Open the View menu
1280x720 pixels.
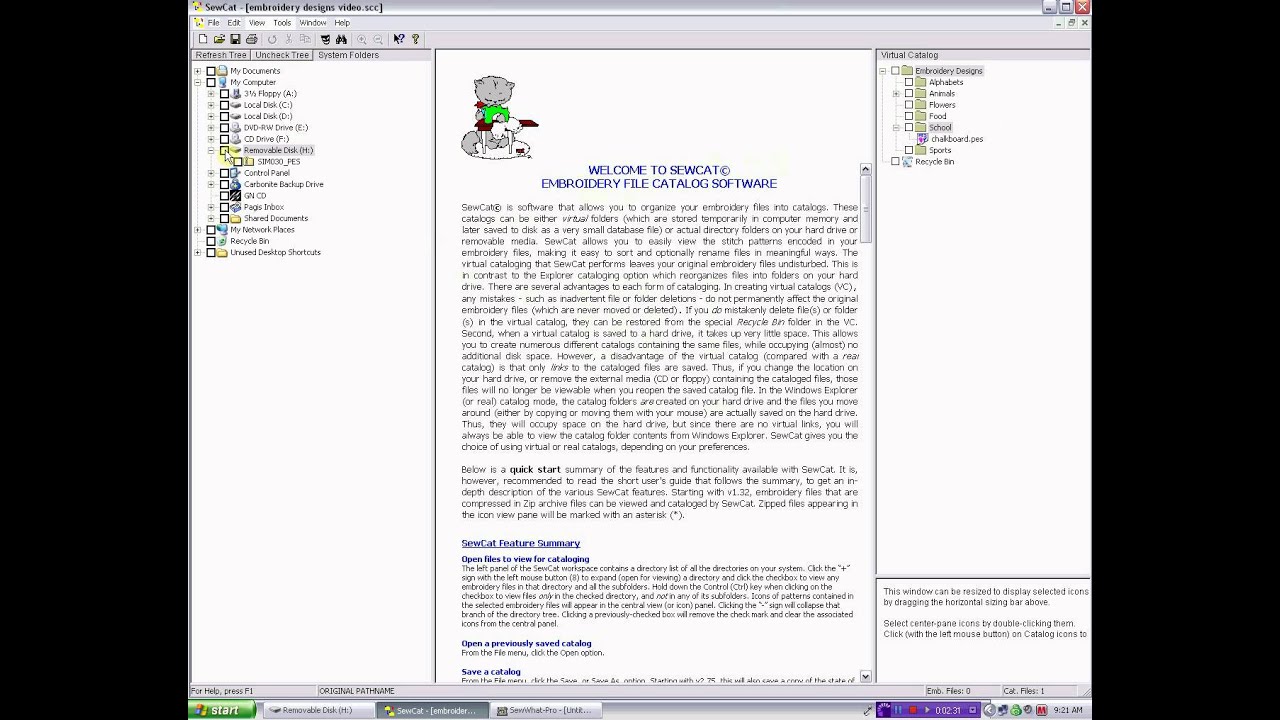click(x=257, y=23)
